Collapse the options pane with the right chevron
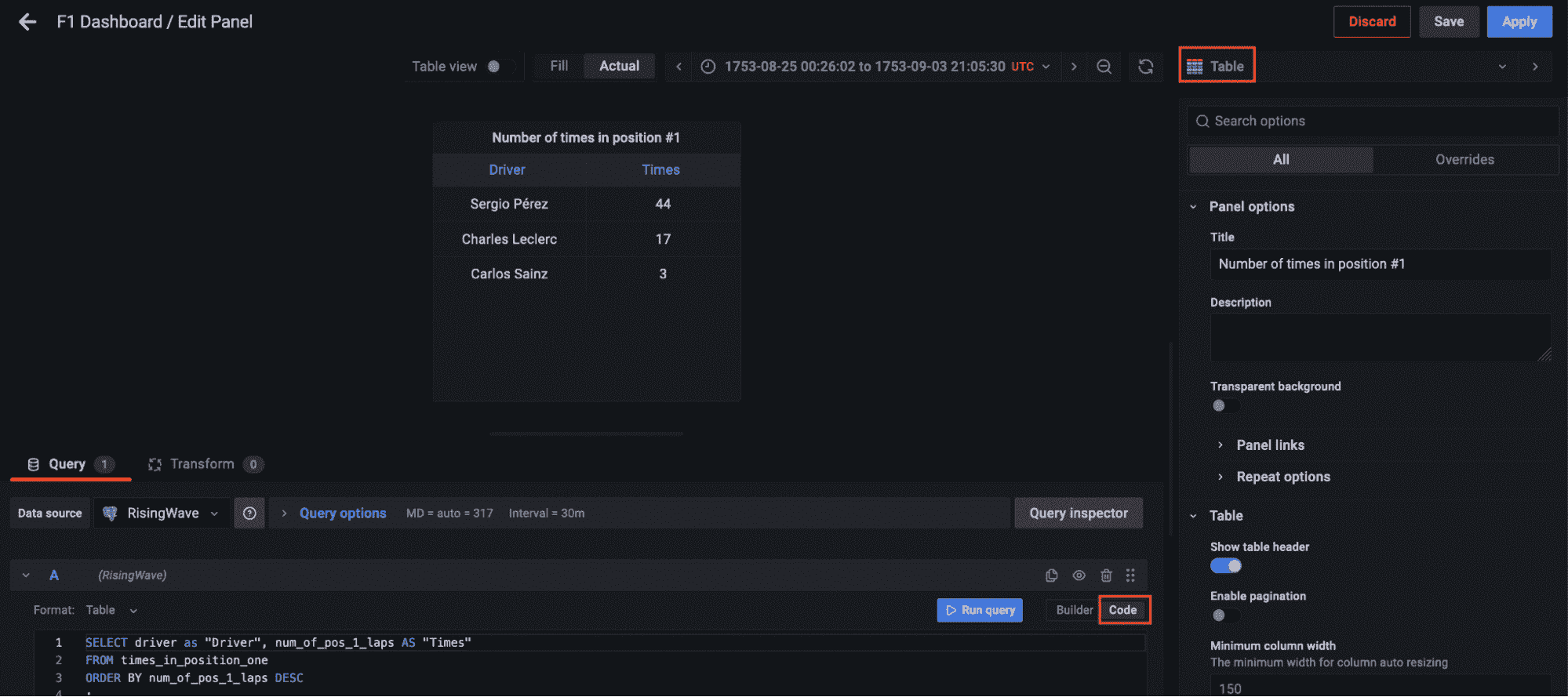 (1535, 67)
